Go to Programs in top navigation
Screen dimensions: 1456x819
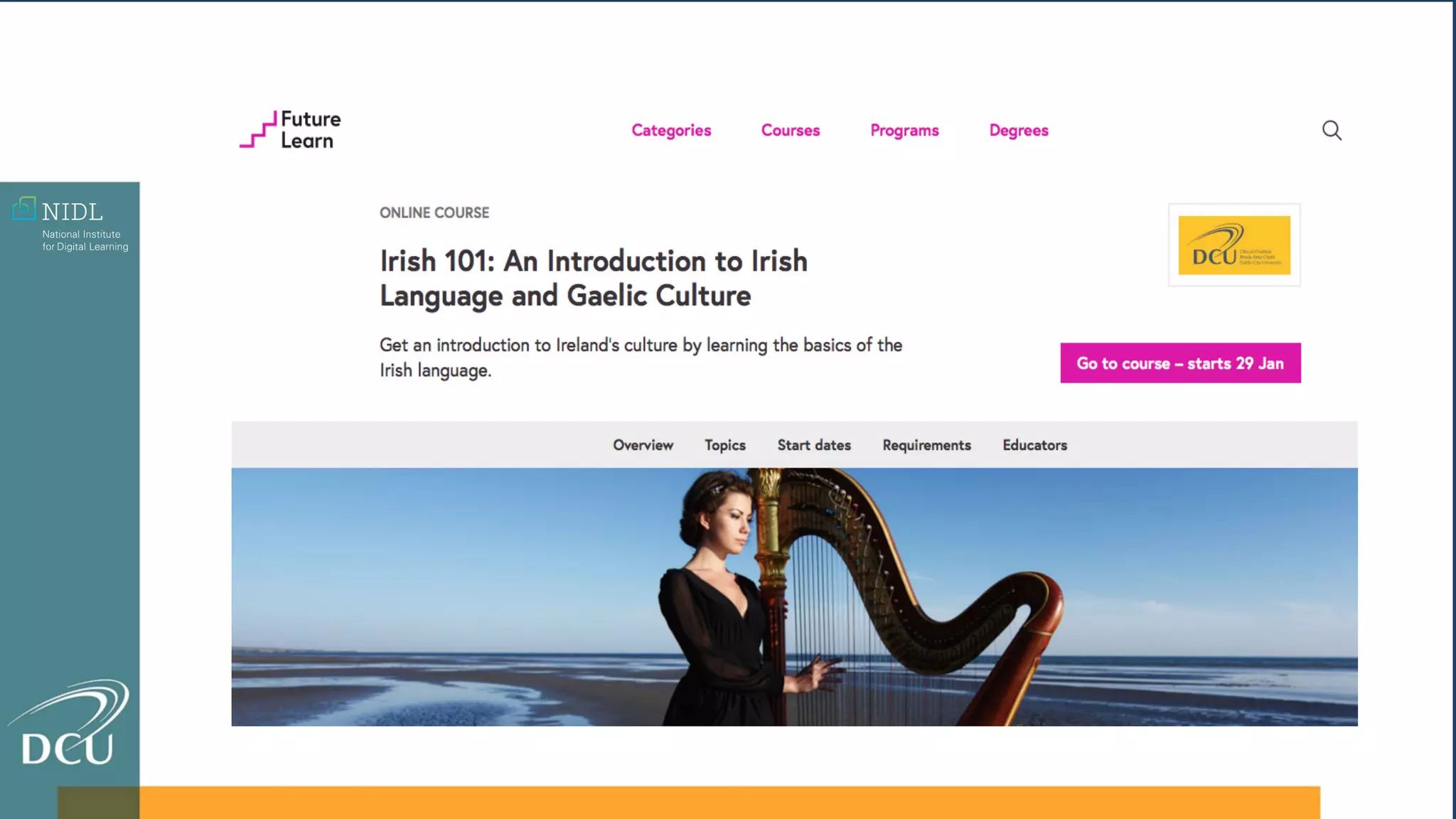[904, 130]
